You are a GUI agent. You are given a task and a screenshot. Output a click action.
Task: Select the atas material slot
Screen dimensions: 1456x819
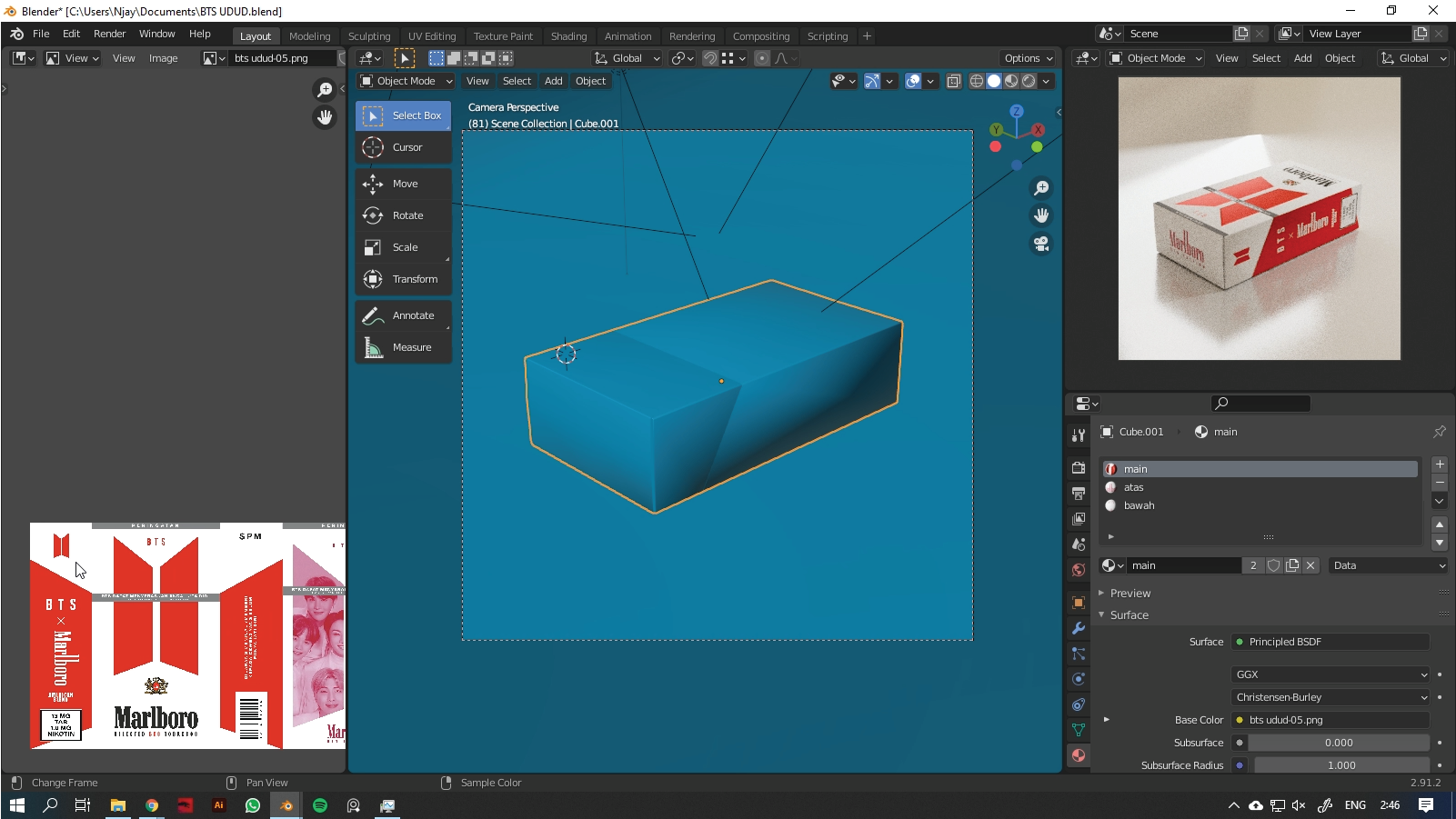coord(1260,487)
